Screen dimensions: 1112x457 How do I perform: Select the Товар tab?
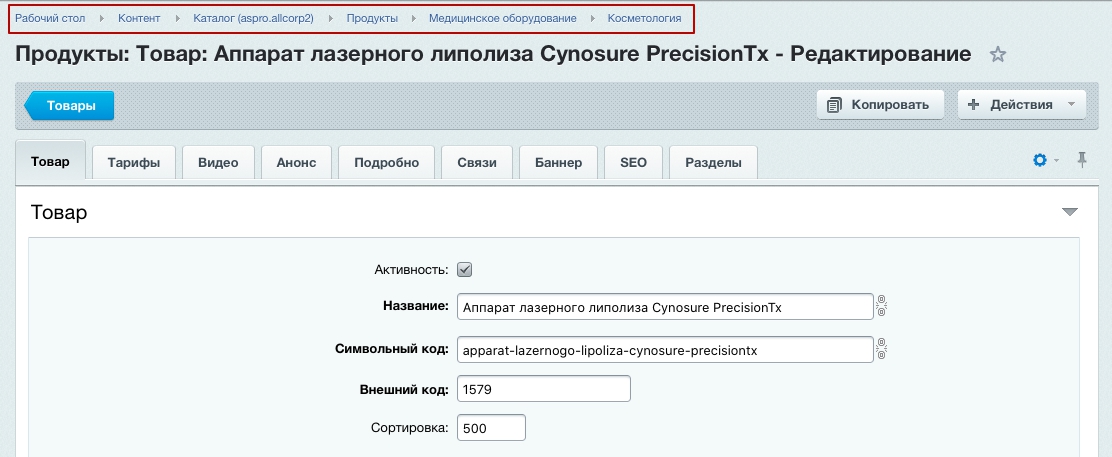(50, 161)
